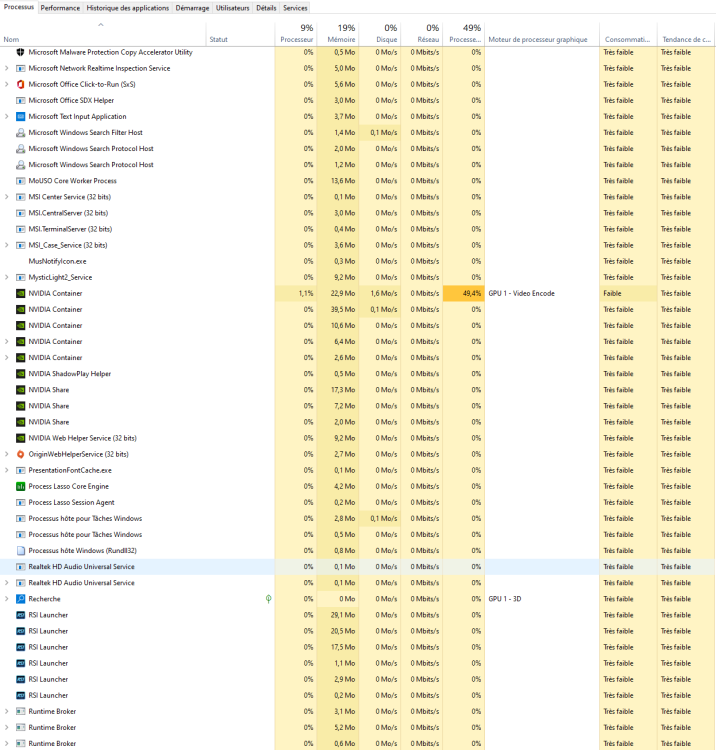Image resolution: width=716 pixels, height=750 pixels.
Task: Select the OriginWebHelperService orange icon
Action: 20,454
